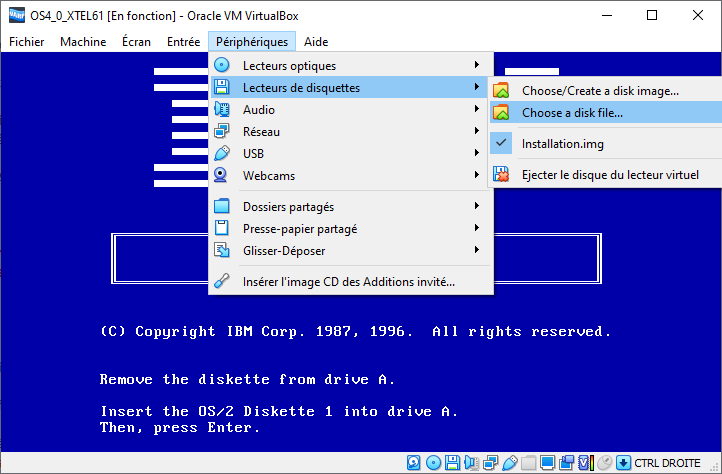Screen dimensions: 722x474
Task: Click the optical disc indicator in status bar
Action: [433, 462]
